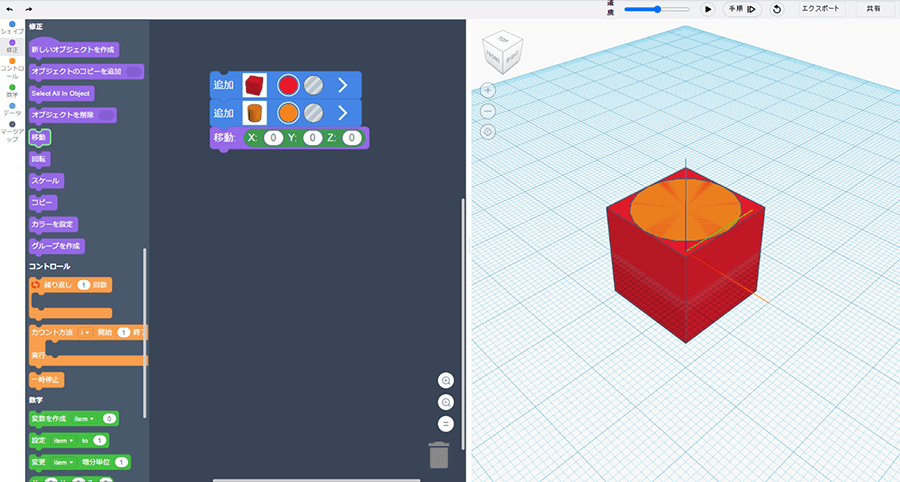The height and width of the screenshot is (482, 900).
Task: Open item dropdown in 設定 block
Action: click(64, 441)
